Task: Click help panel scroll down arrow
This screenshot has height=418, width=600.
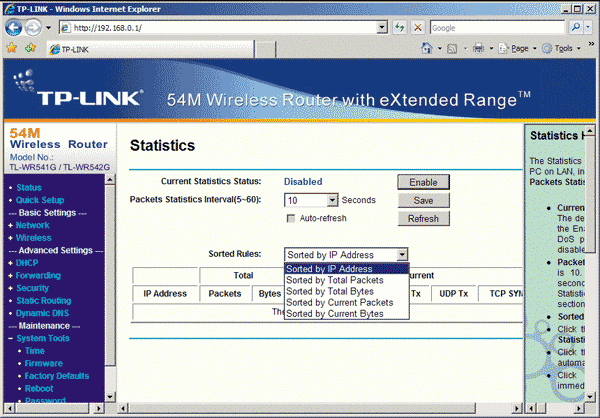Action: coord(590,397)
